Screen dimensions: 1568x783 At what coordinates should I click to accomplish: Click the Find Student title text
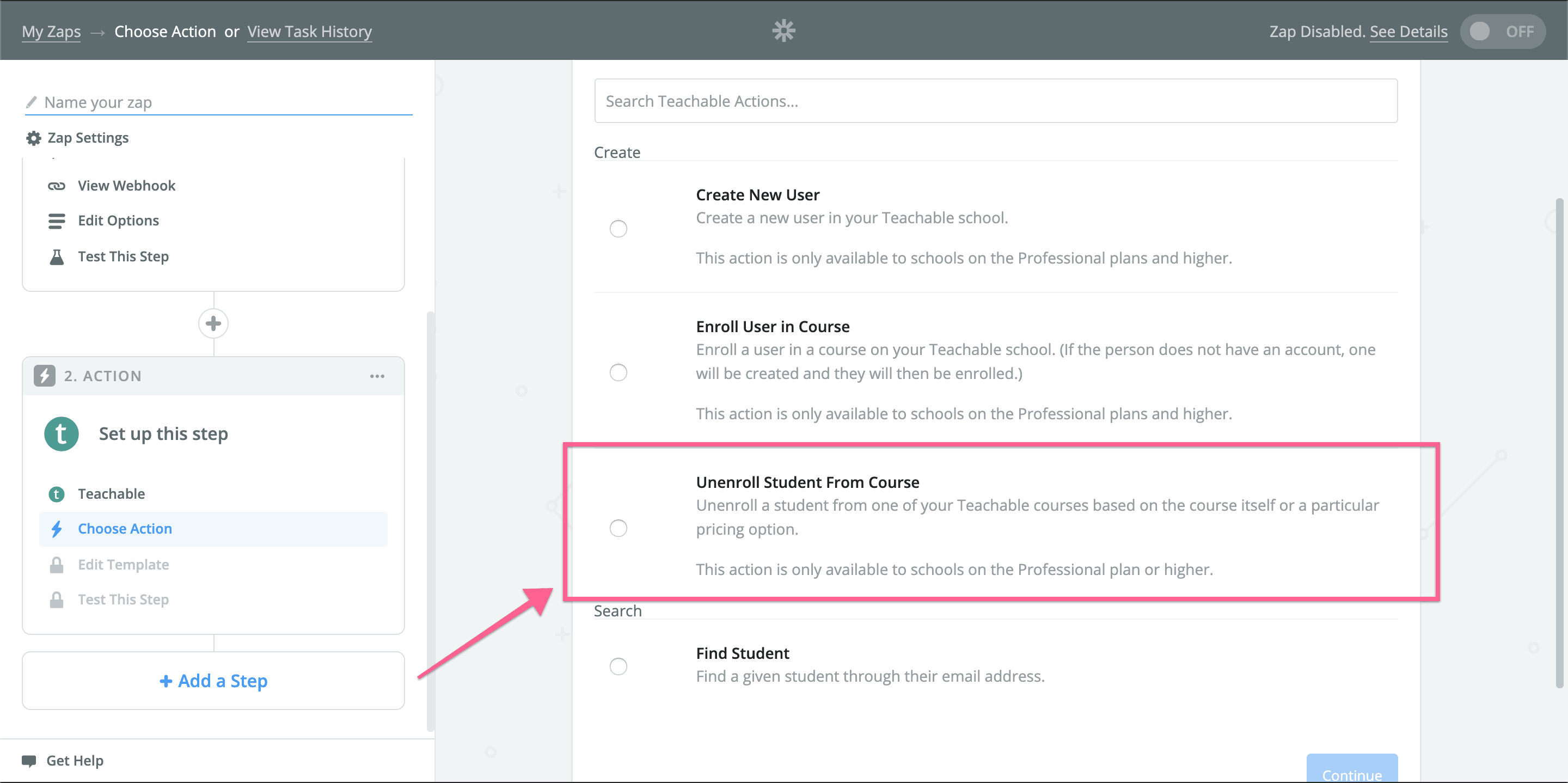pyautogui.click(x=743, y=653)
